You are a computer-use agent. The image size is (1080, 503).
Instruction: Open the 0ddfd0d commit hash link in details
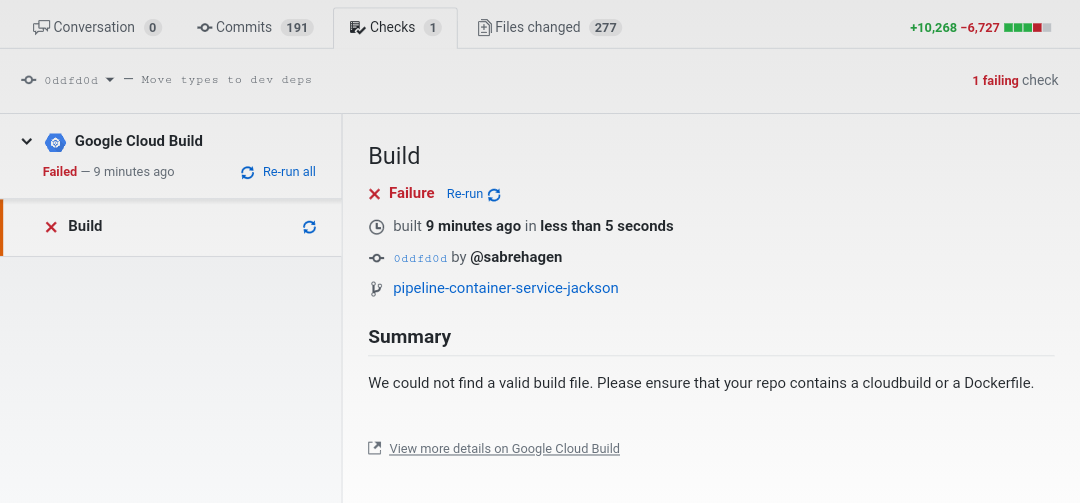(420, 258)
